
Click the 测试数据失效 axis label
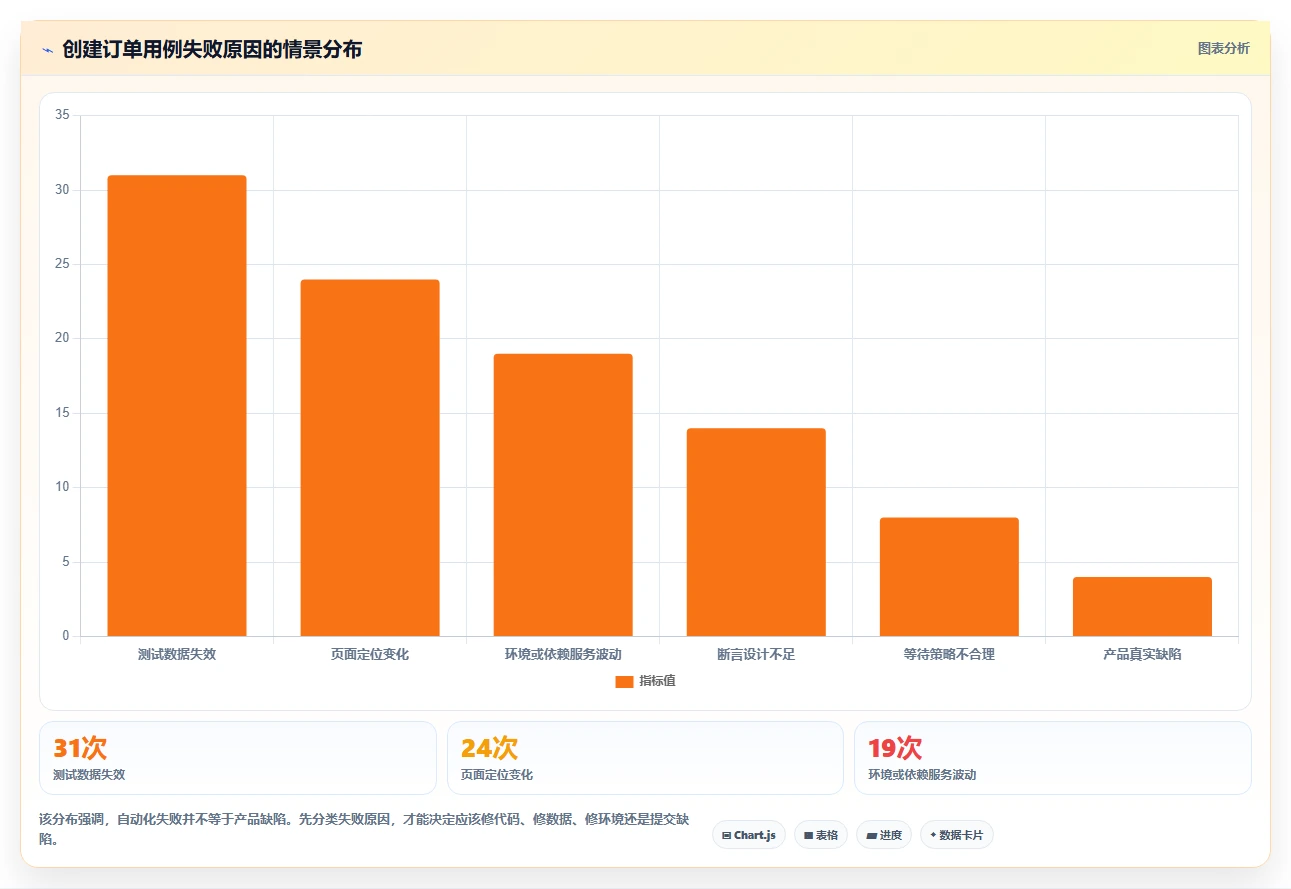(177, 654)
